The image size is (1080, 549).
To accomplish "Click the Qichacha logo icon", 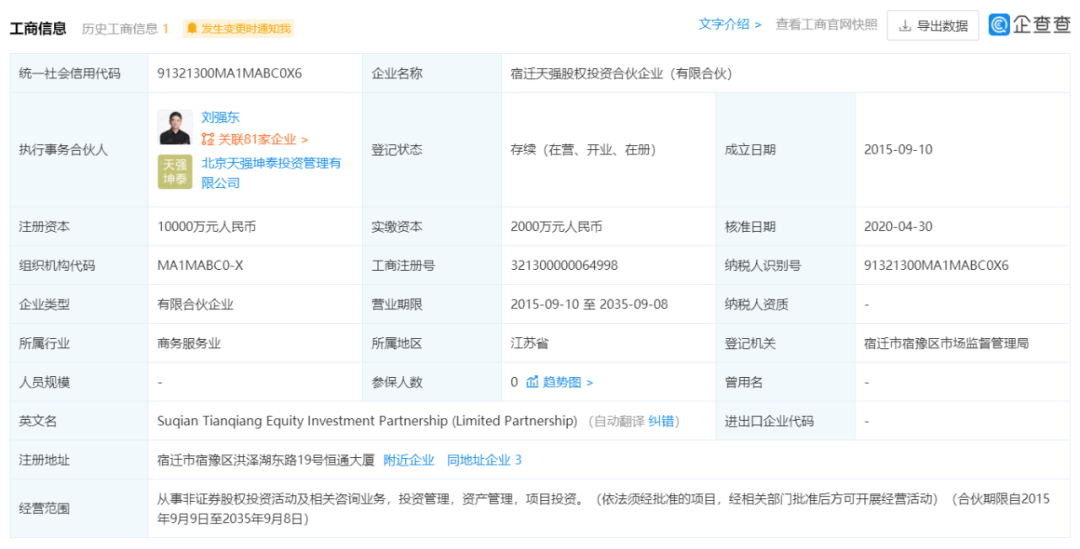I will pyautogui.click(x=999, y=25).
